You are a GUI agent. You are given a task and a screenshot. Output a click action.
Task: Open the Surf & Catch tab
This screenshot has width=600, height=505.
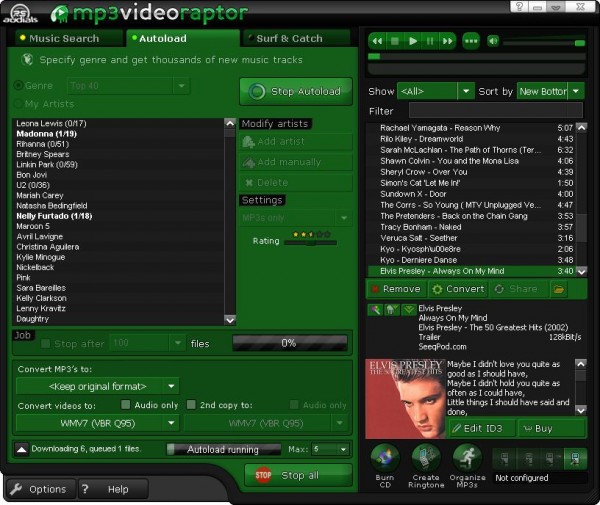[x=297, y=39]
